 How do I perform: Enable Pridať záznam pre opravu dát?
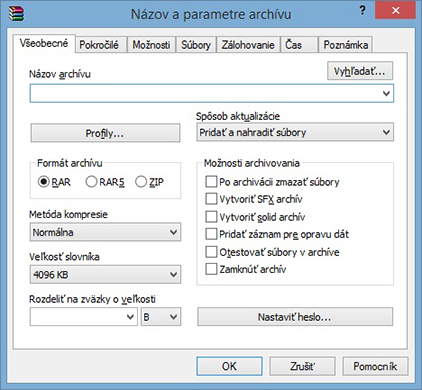[x=211, y=234]
